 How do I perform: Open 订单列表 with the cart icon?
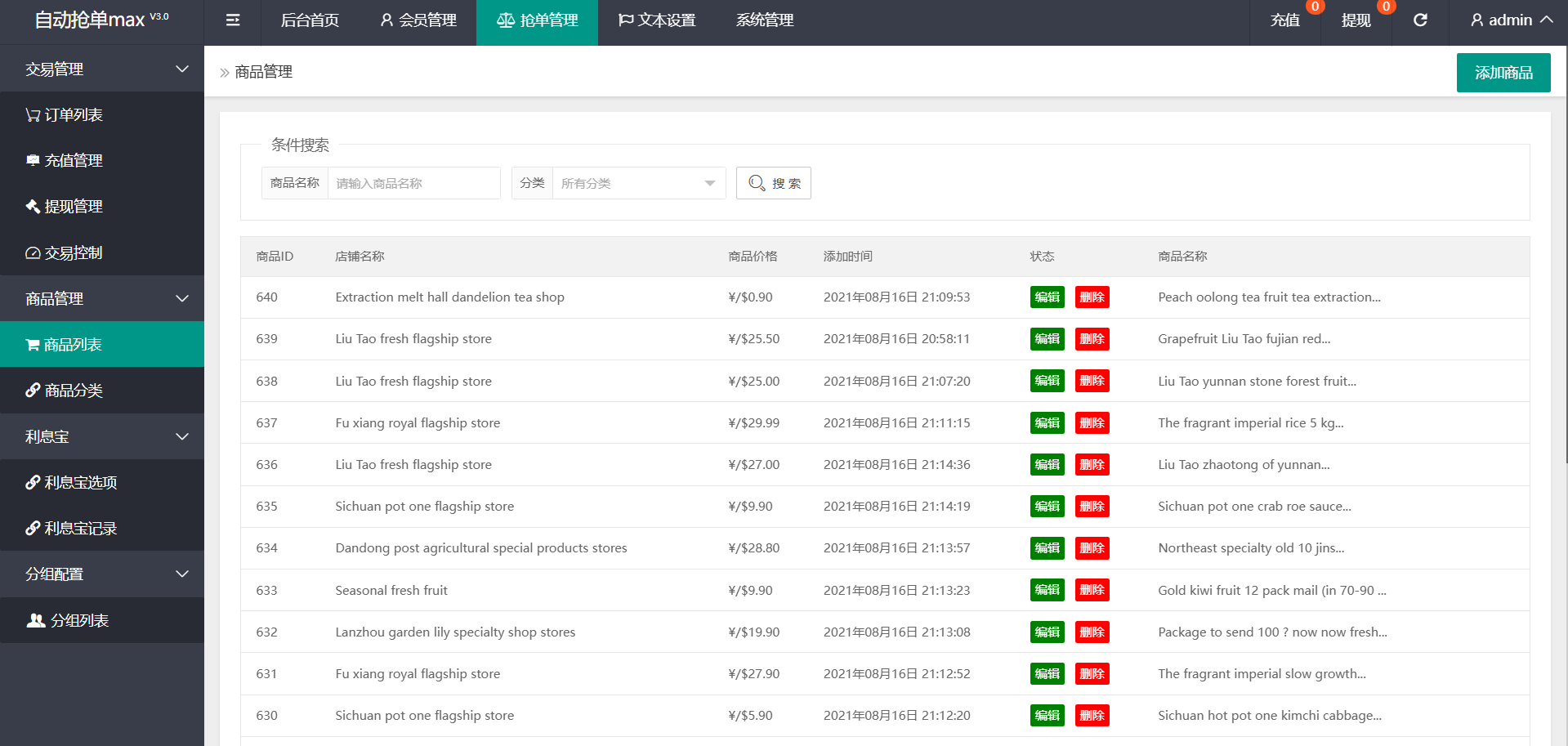click(65, 115)
